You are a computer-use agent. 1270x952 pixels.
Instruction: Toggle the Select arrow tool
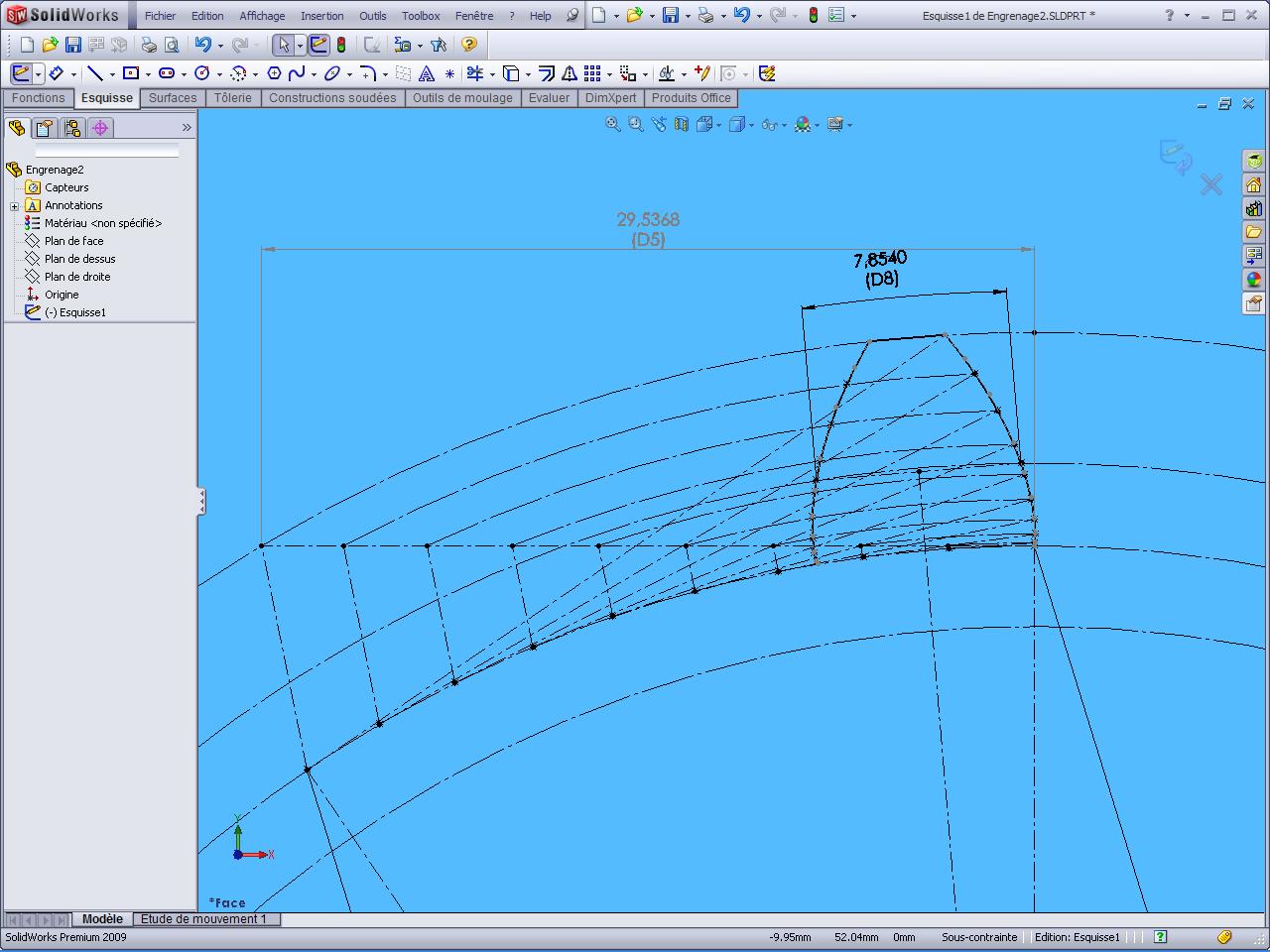(284, 45)
